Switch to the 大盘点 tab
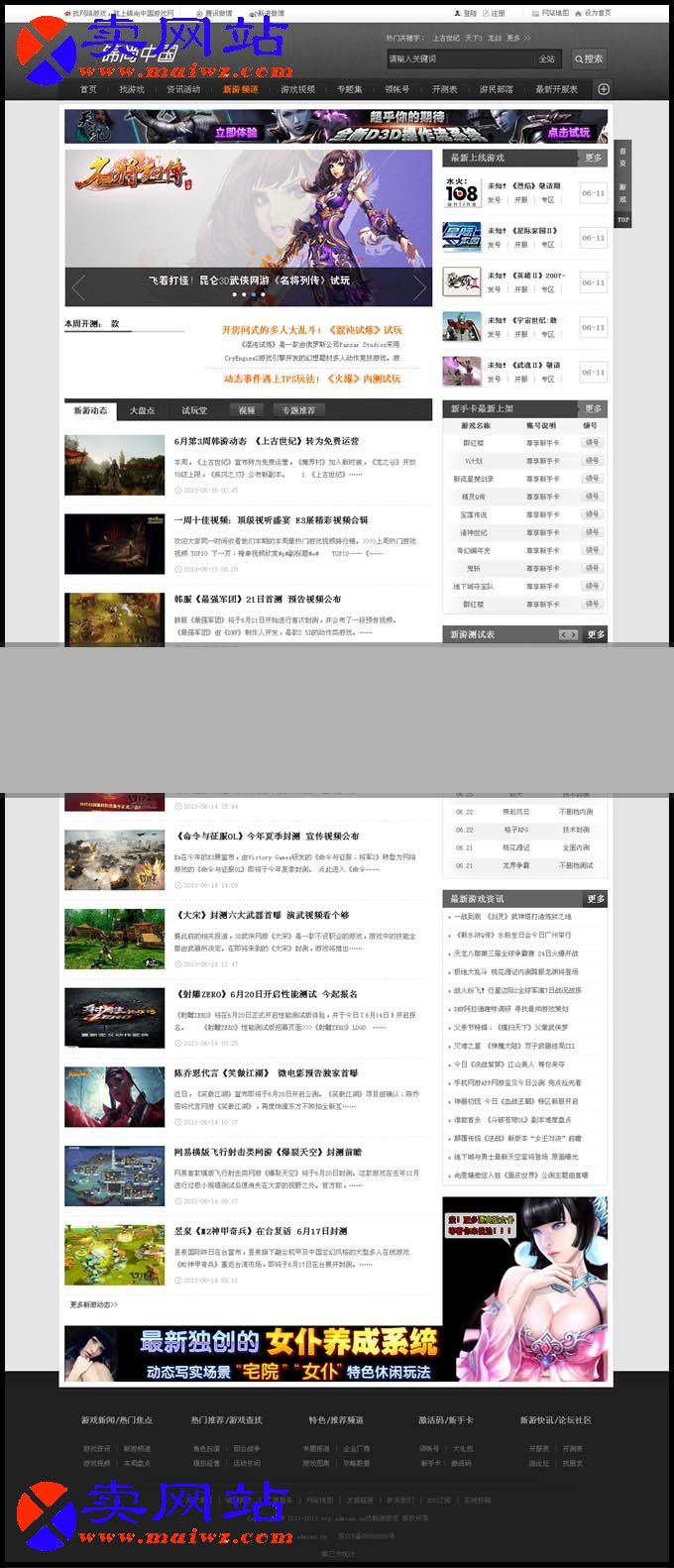The width and height of the screenshot is (674, 1568). pos(143,410)
